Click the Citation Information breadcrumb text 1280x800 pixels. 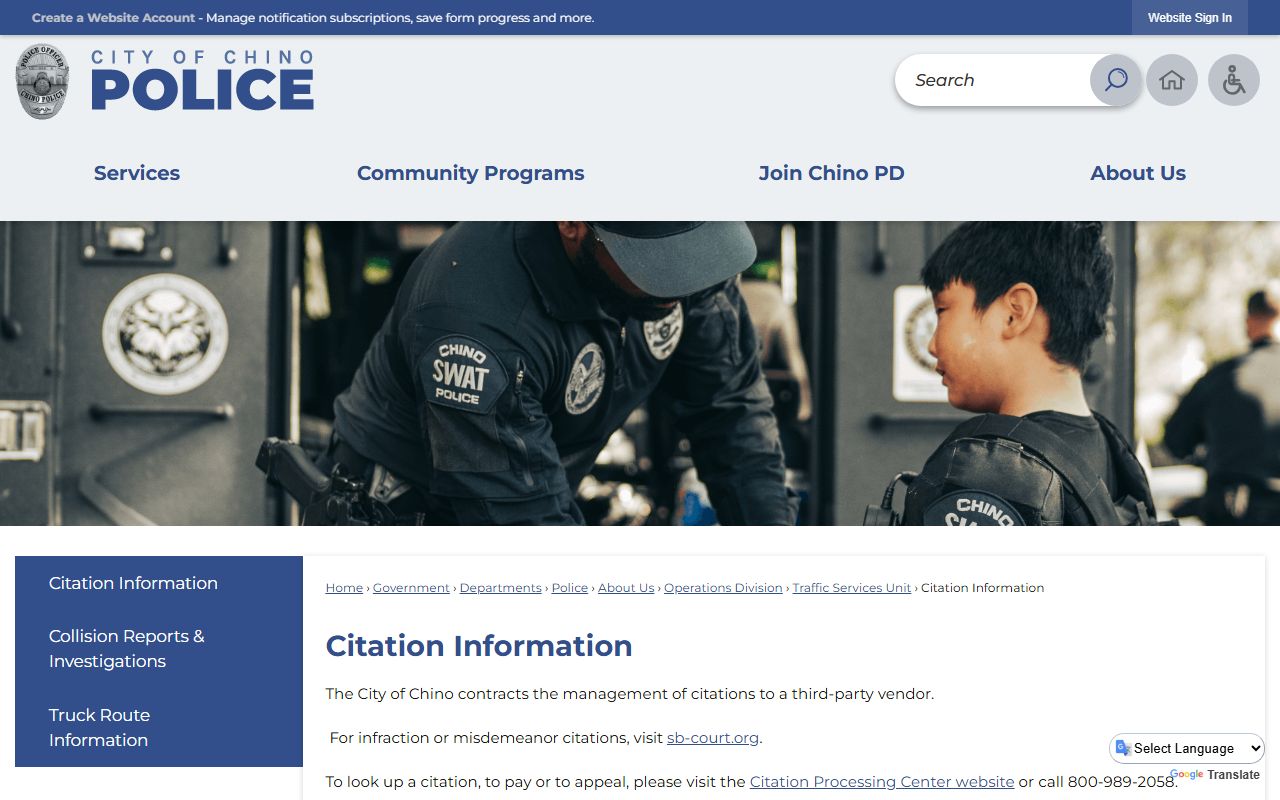(x=982, y=588)
